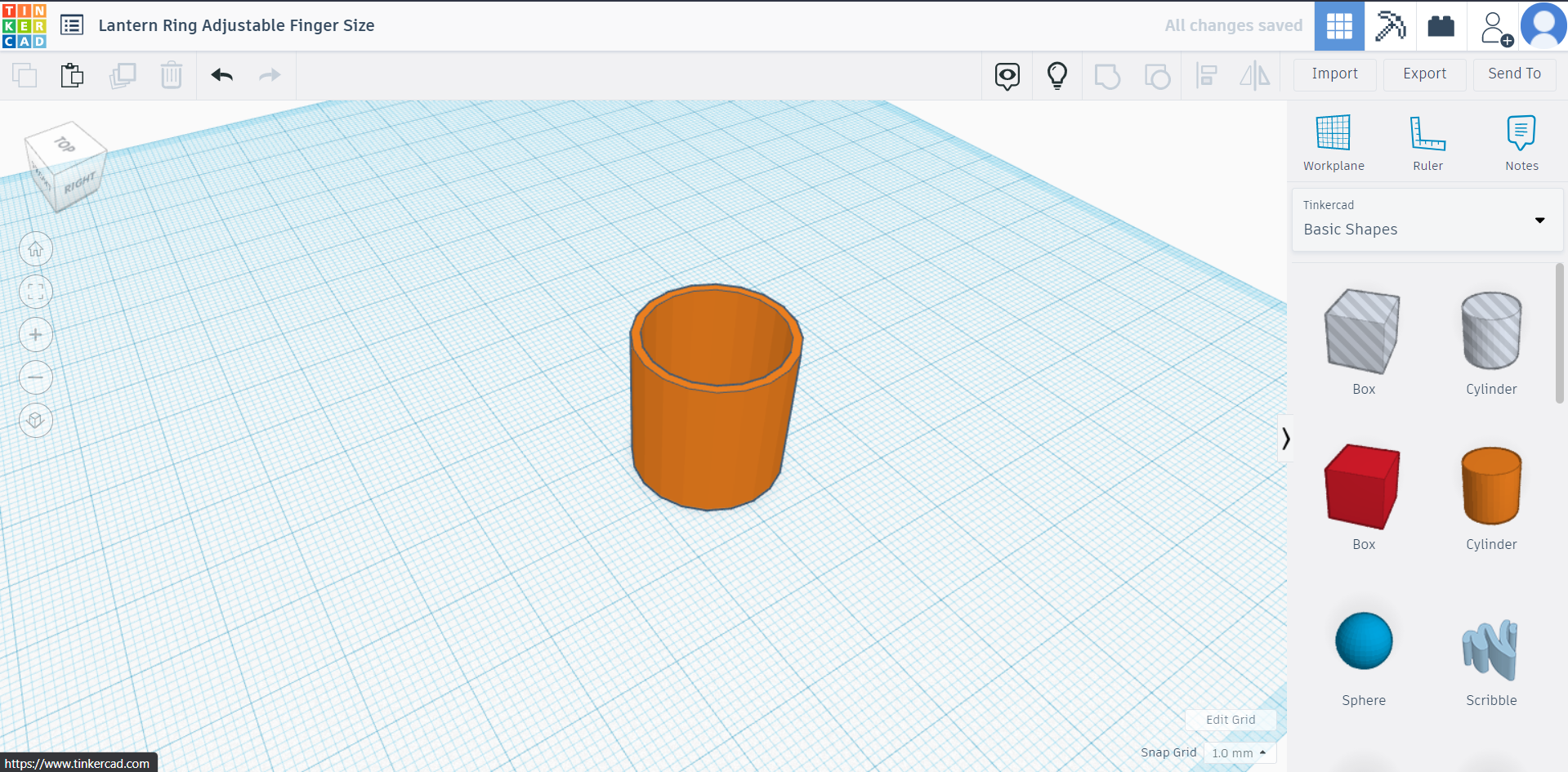This screenshot has width=1568, height=772.
Task: Select the Workplane tool
Action: click(1333, 143)
